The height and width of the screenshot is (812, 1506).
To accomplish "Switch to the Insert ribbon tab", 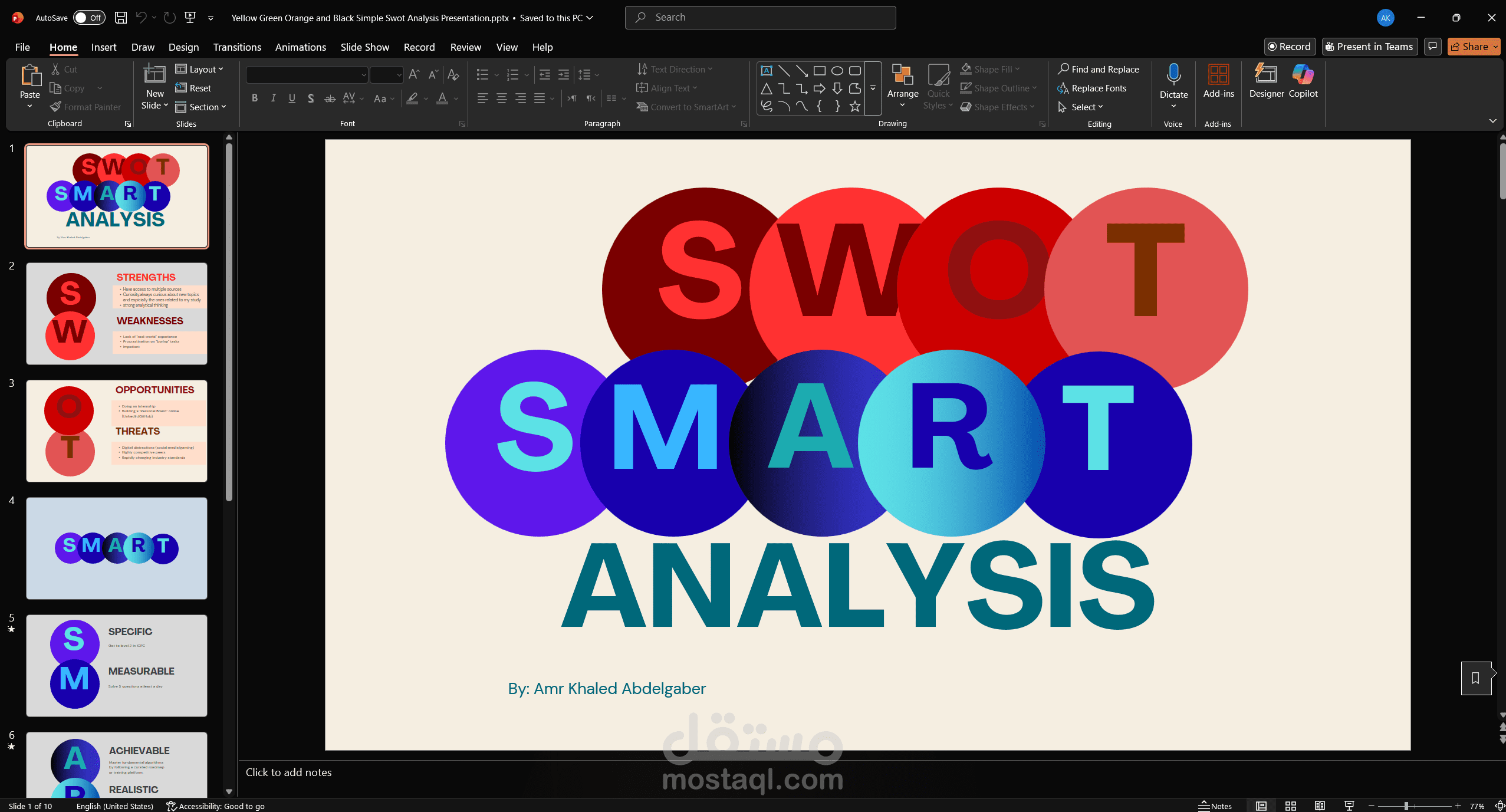I will tap(104, 47).
